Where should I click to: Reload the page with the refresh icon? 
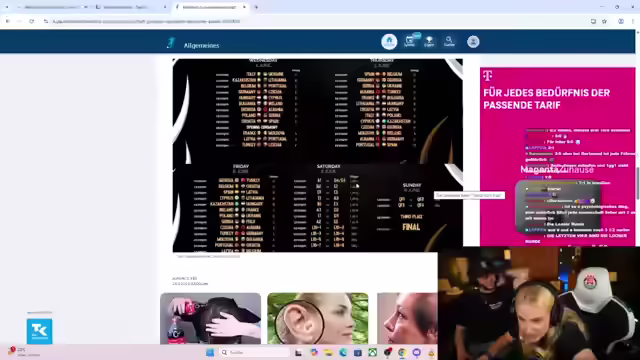(31, 21)
